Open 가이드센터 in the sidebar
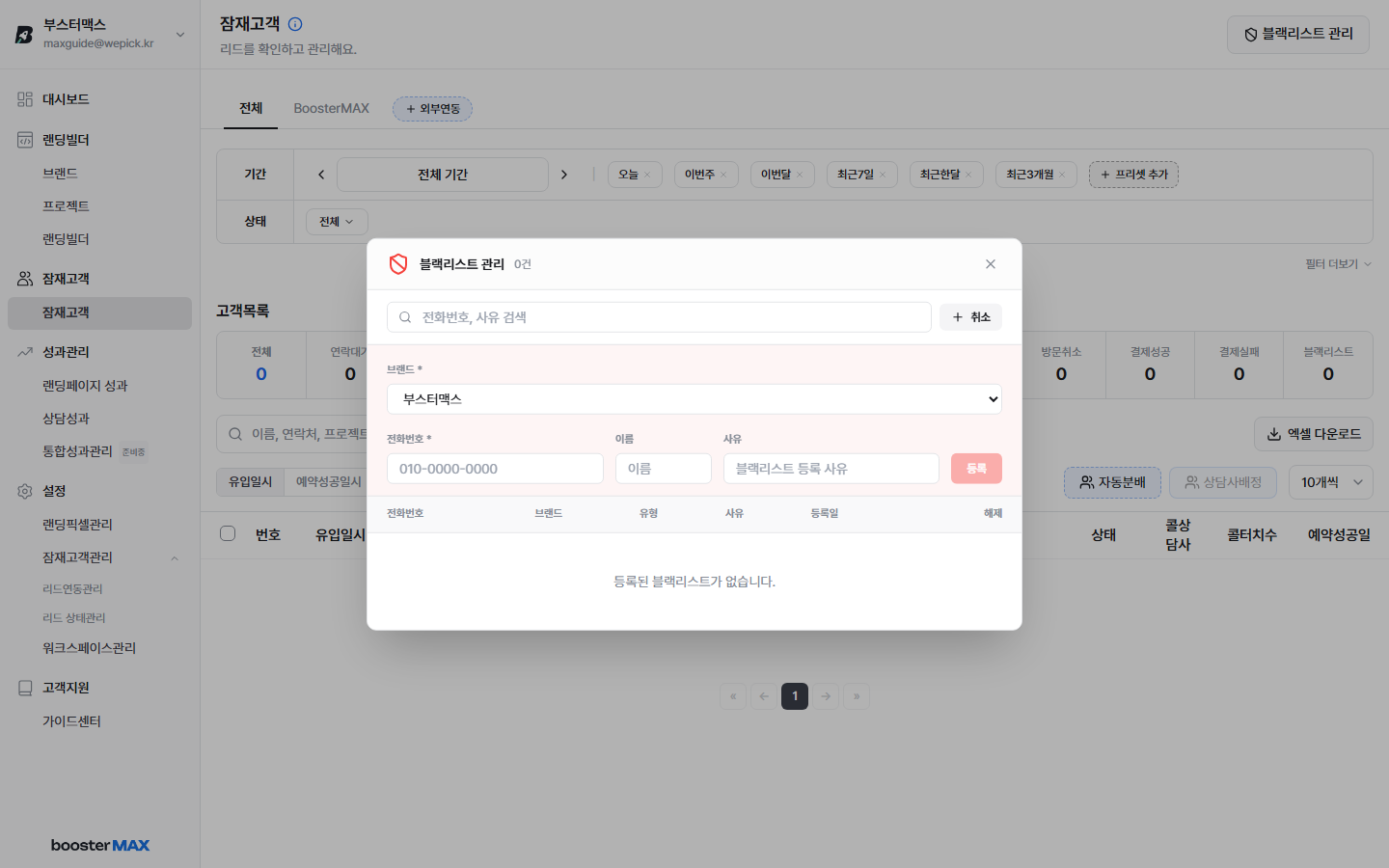1389x868 pixels. pyautogui.click(x=71, y=721)
